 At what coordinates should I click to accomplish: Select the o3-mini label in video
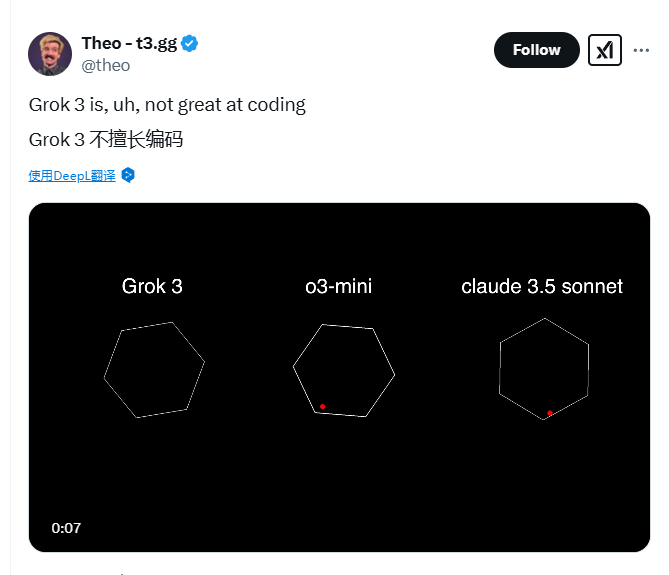tap(339, 286)
